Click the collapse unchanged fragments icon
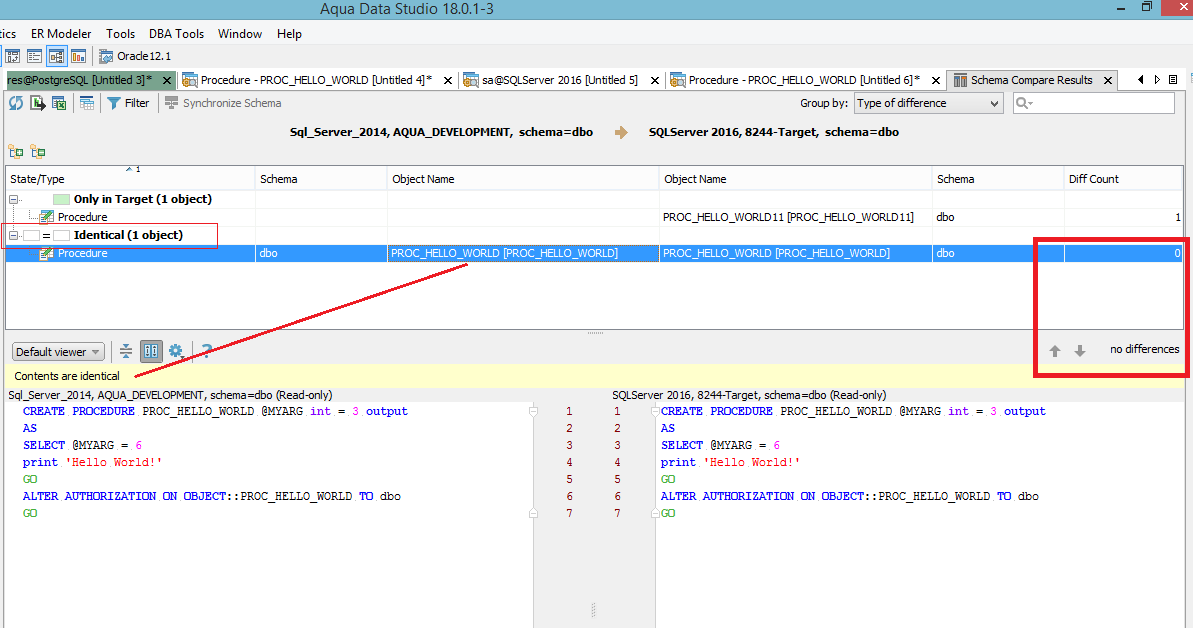 (x=126, y=351)
